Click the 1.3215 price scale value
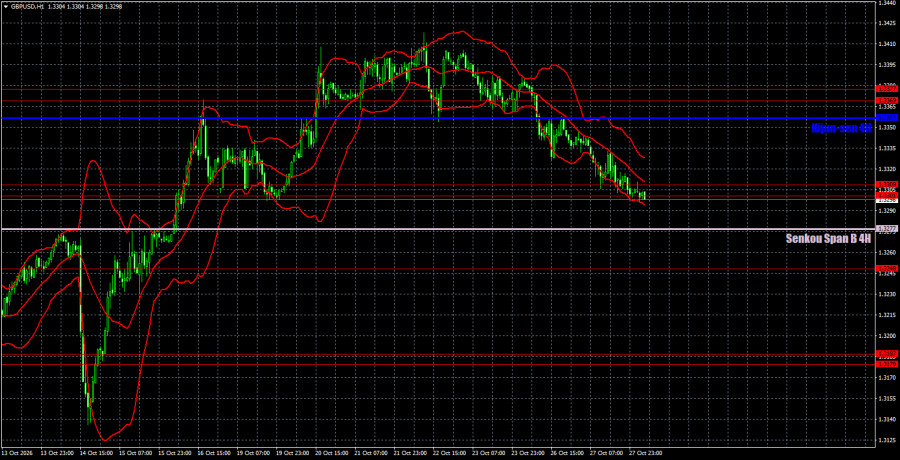Image resolution: width=900 pixels, height=460 pixels. click(x=887, y=315)
